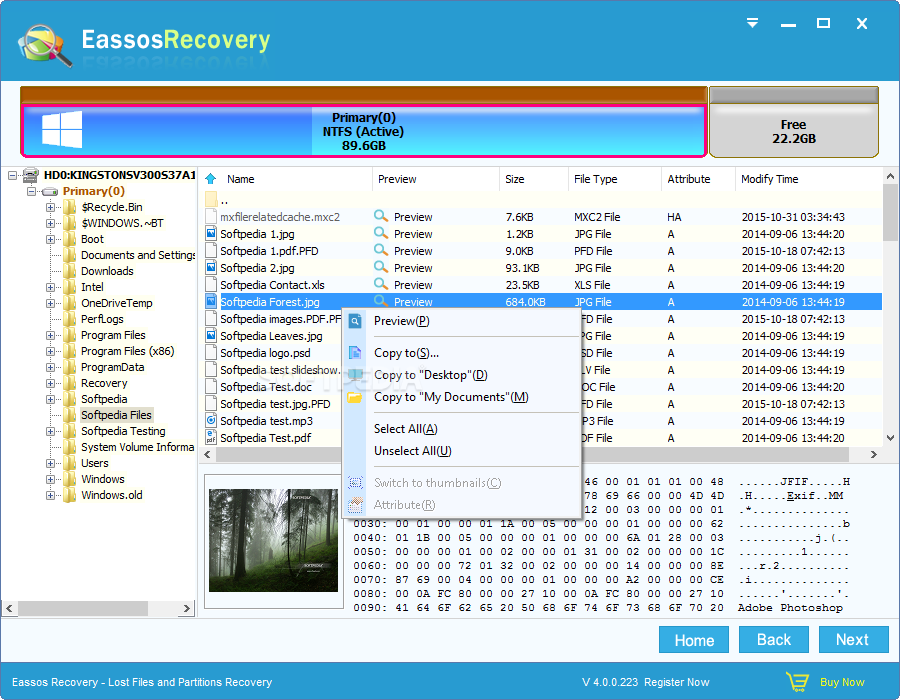Select the Primary(0) NTFS partition bar
Viewport: 900px width, 700px height.
[x=363, y=131]
